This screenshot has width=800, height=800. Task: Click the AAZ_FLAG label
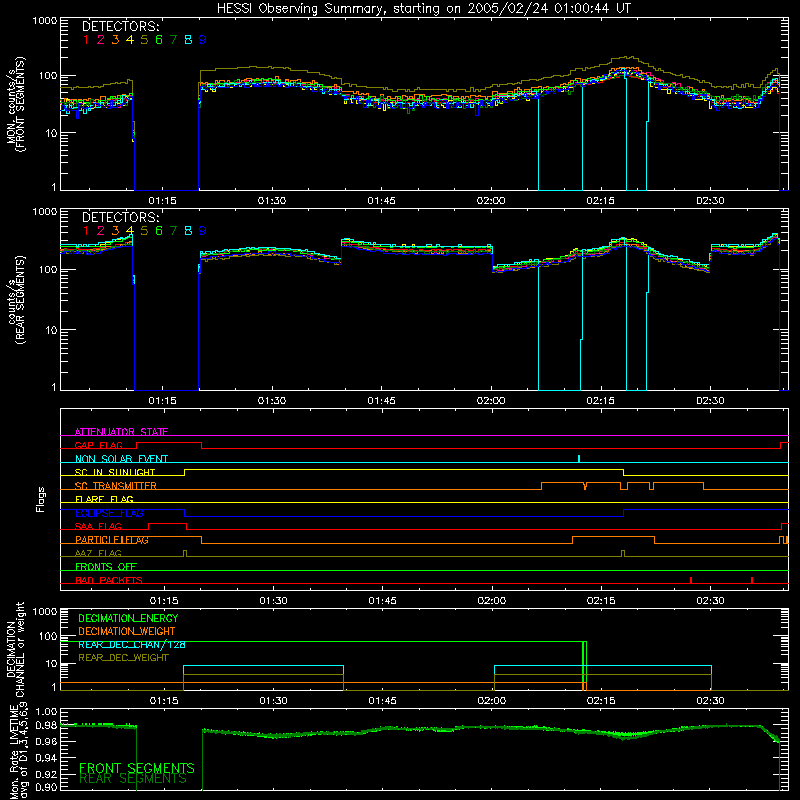tap(98, 553)
